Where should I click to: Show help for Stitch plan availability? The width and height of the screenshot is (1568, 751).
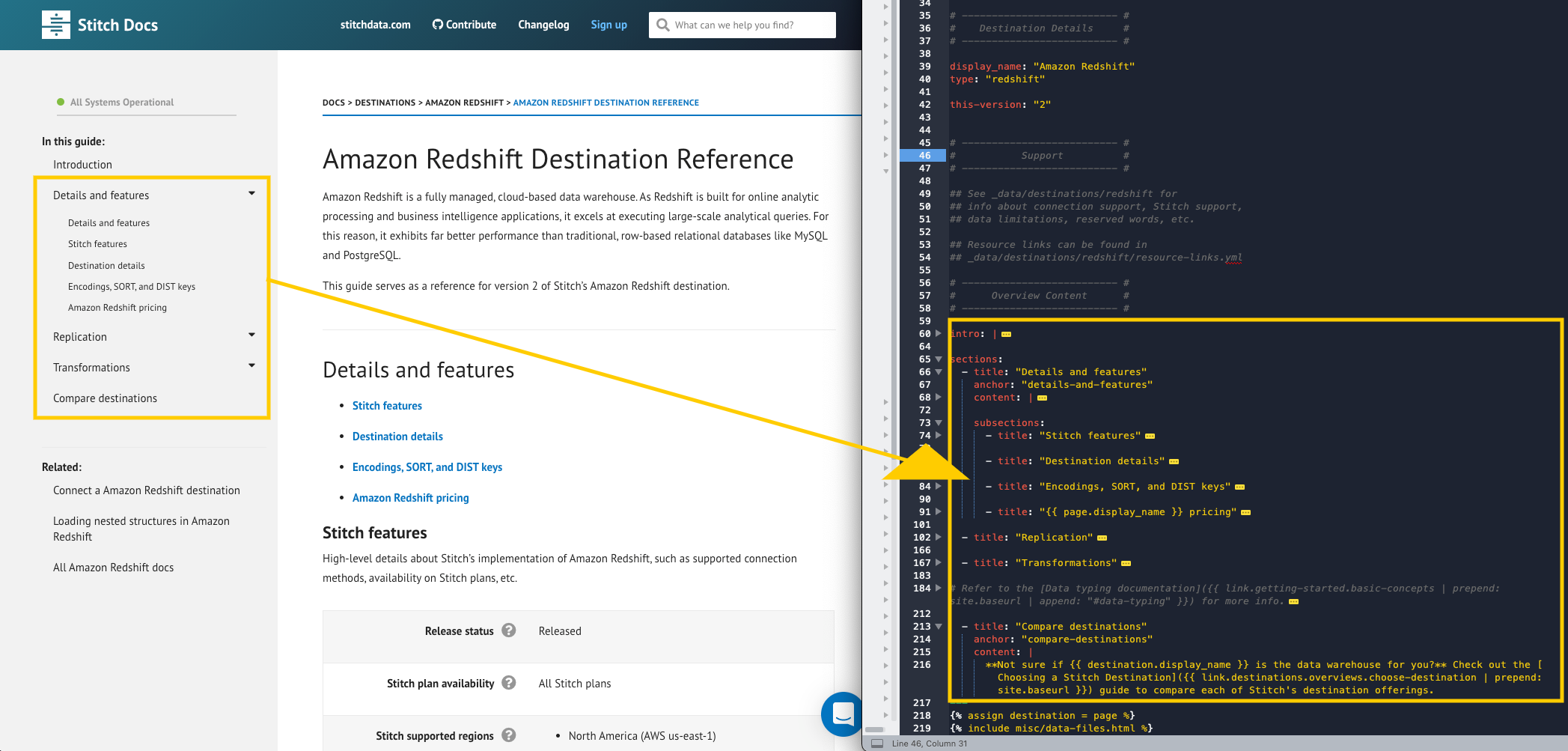(x=509, y=683)
